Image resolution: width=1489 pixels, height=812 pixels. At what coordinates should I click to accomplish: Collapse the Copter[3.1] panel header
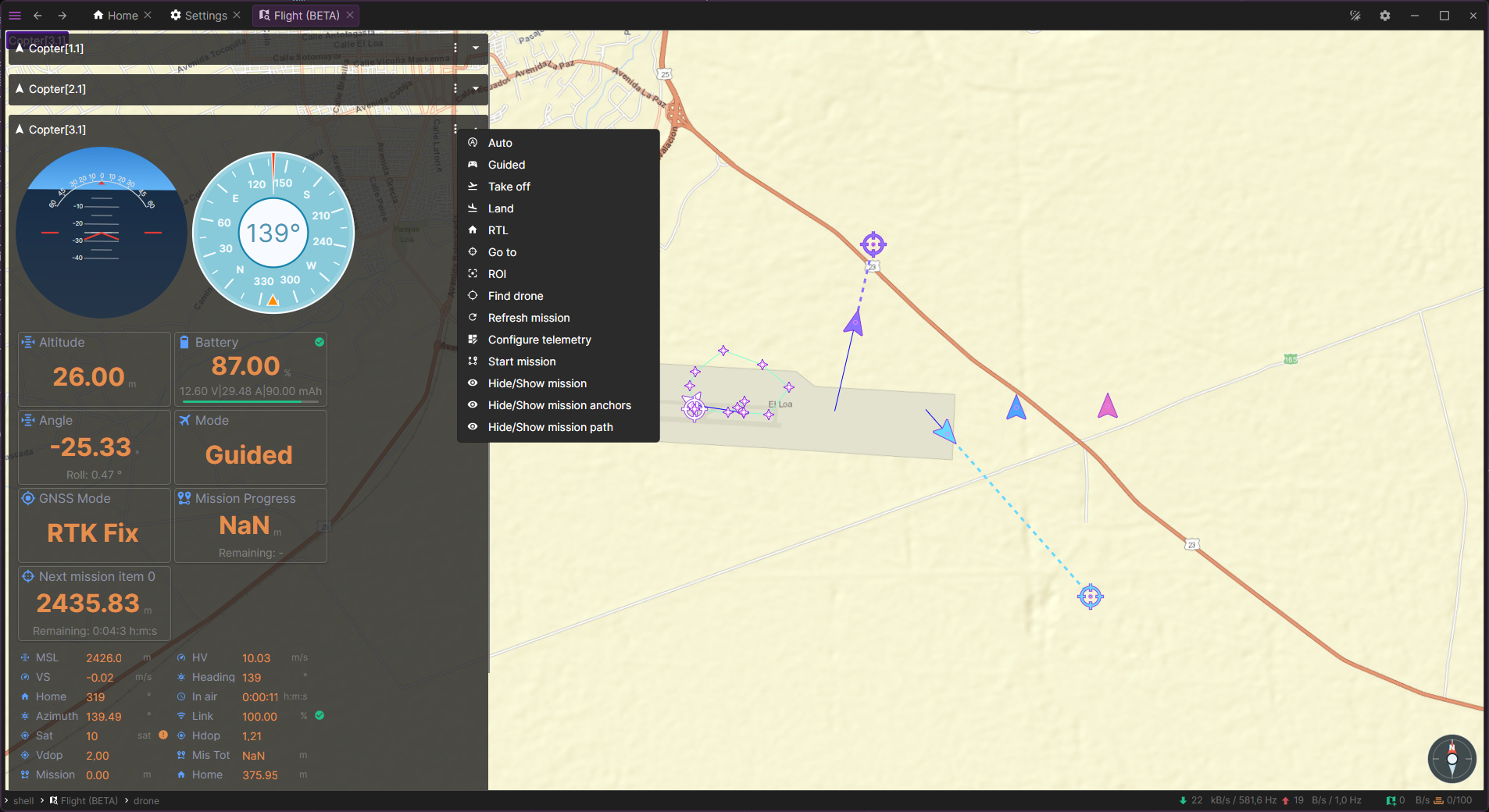tap(234, 130)
